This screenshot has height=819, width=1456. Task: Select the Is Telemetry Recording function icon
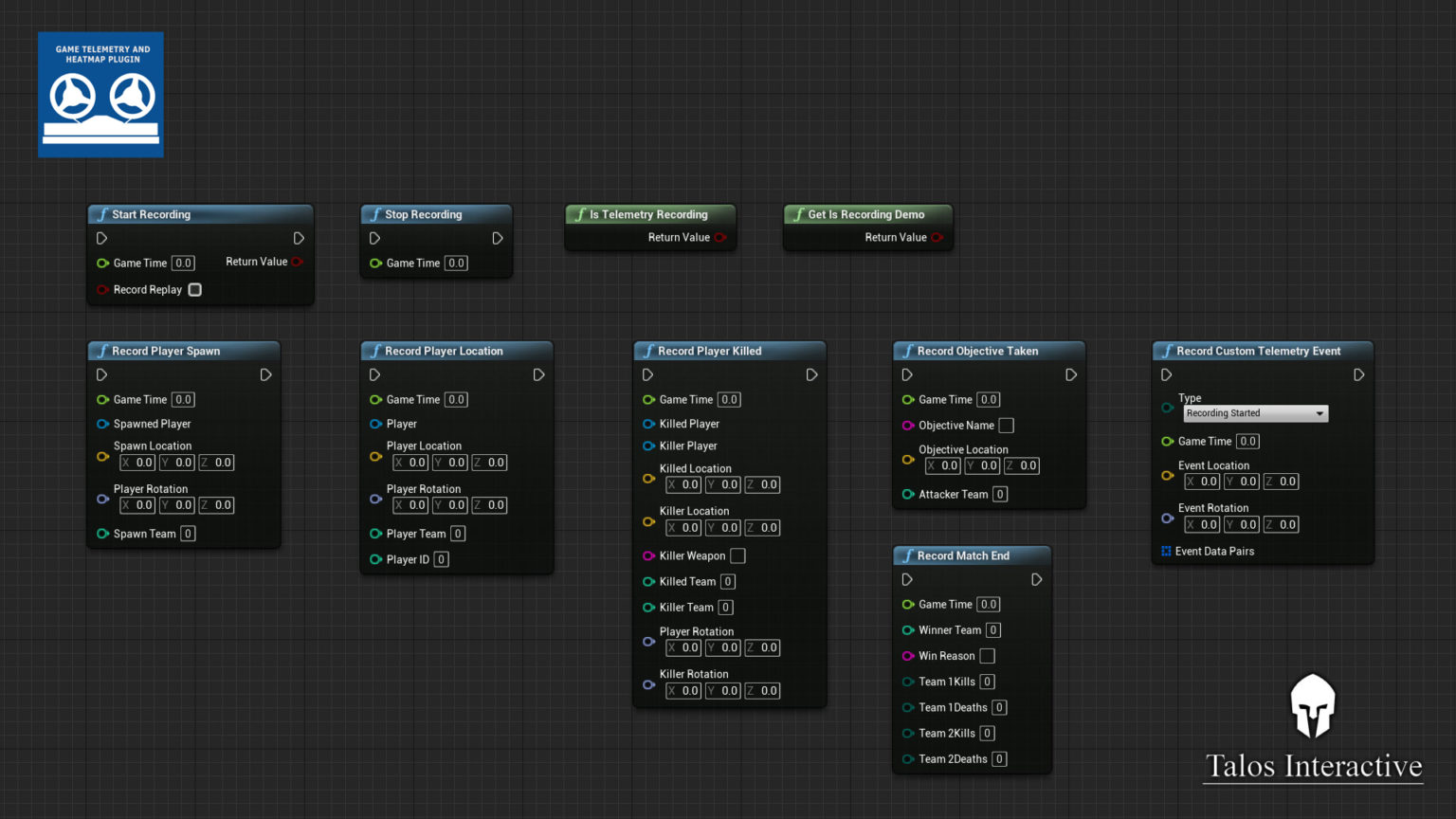click(x=580, y=214)
